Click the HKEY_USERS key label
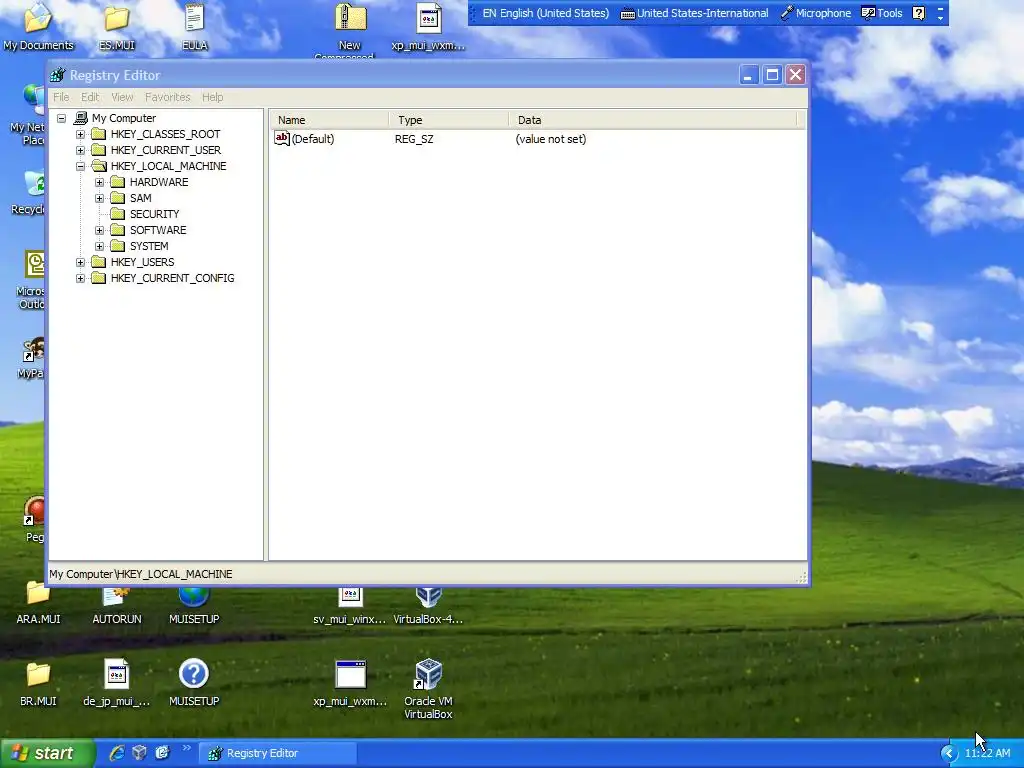This screenshot has height=768, width=1024. [142, 262]
